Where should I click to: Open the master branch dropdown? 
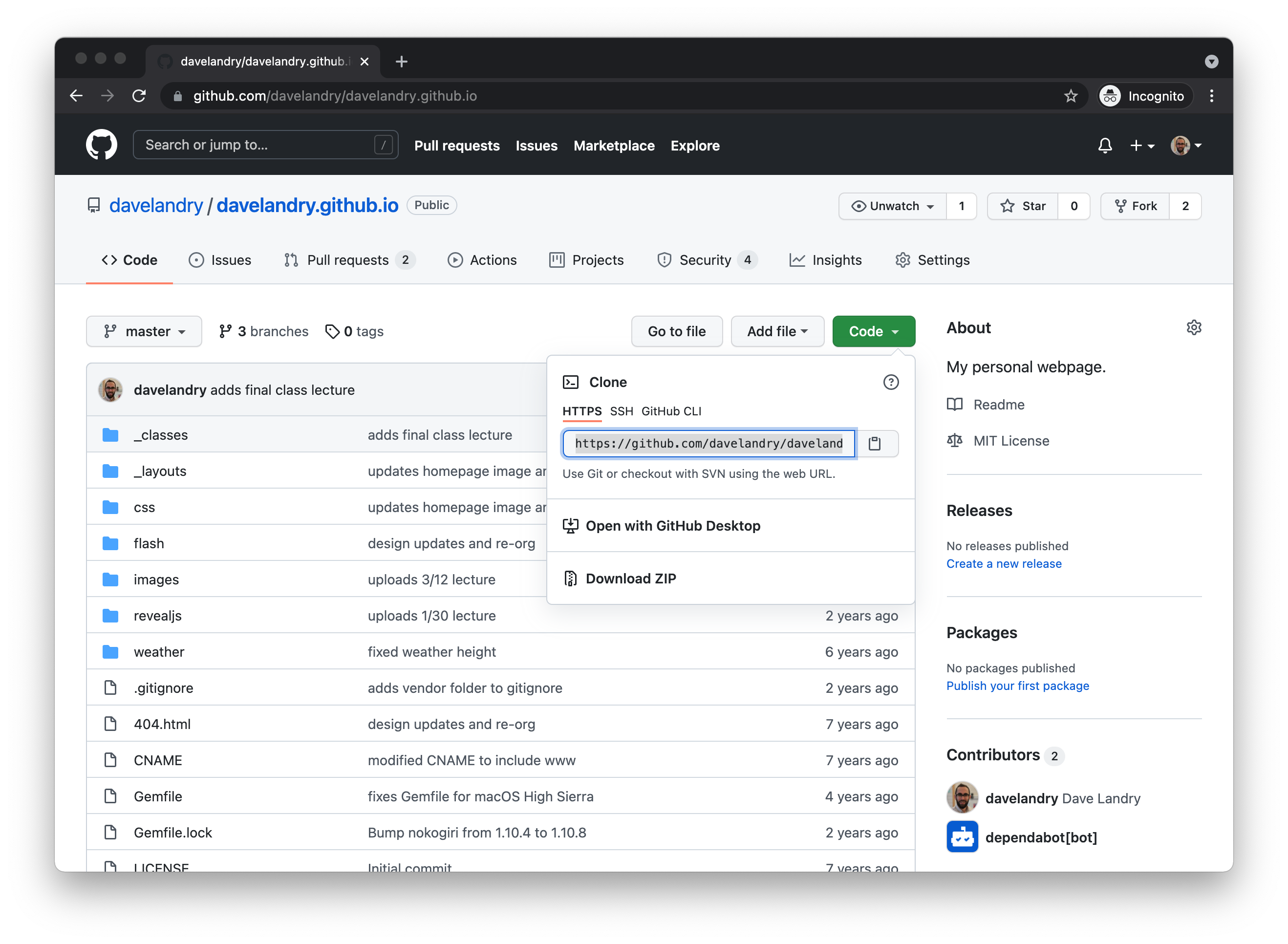(144, 331)
